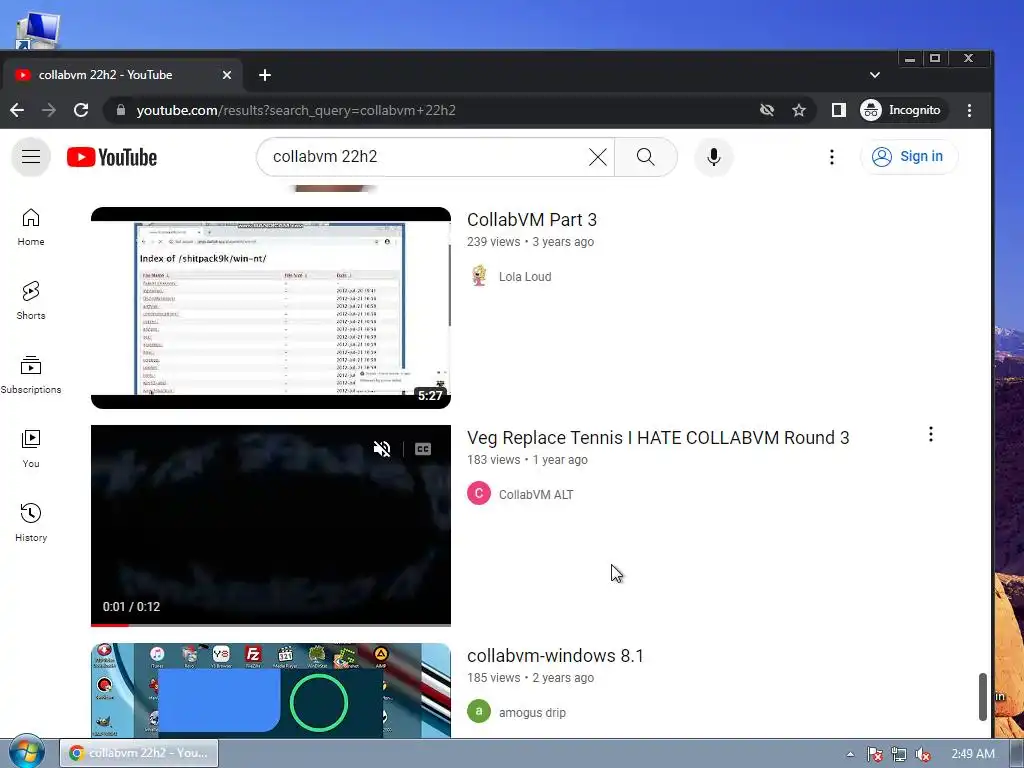1024x768 pixels.
Task: Go forward in Chrome
Action: [49, 110]
